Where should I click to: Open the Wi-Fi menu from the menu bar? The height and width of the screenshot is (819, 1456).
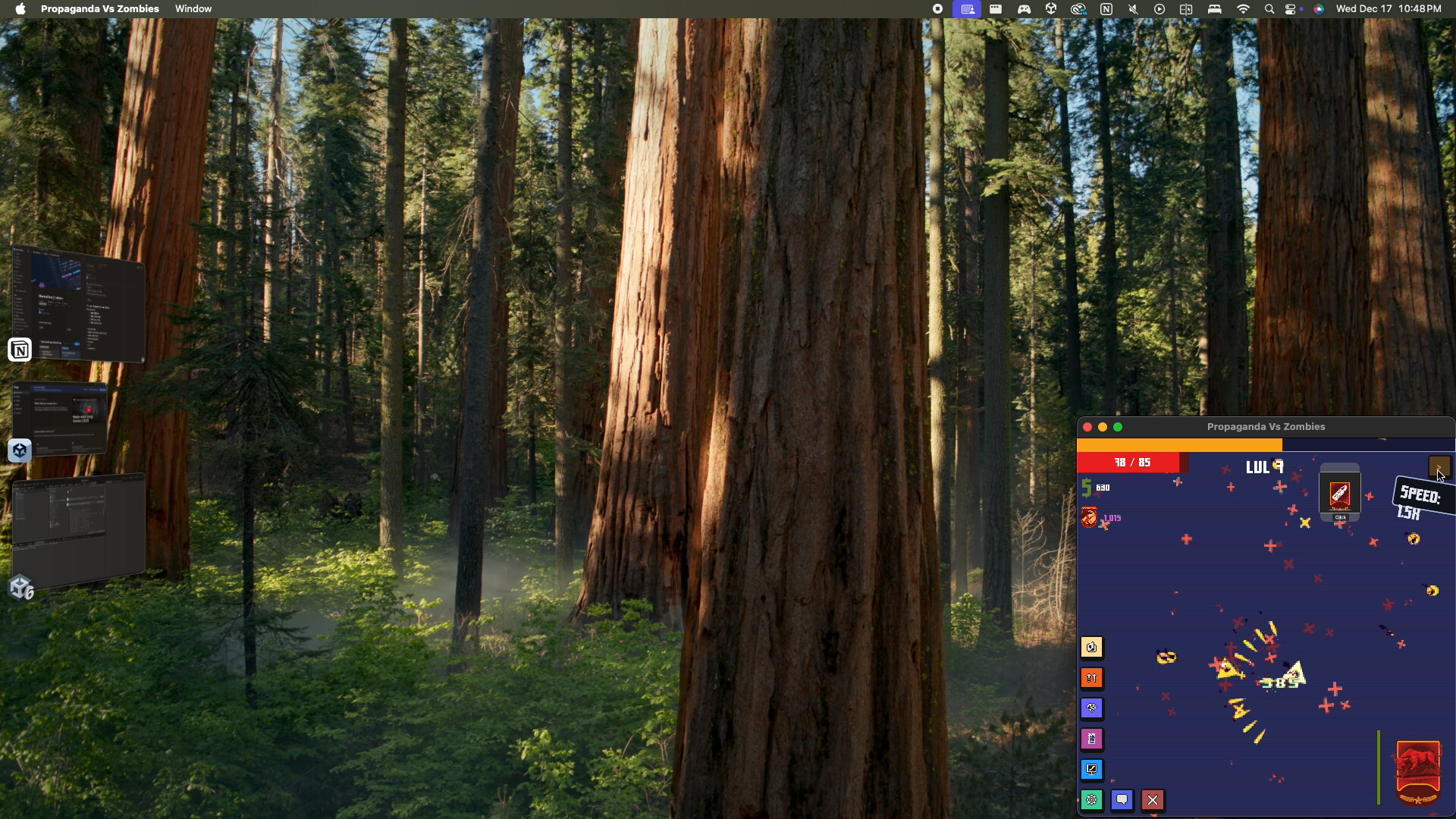tap(1244, 9)
